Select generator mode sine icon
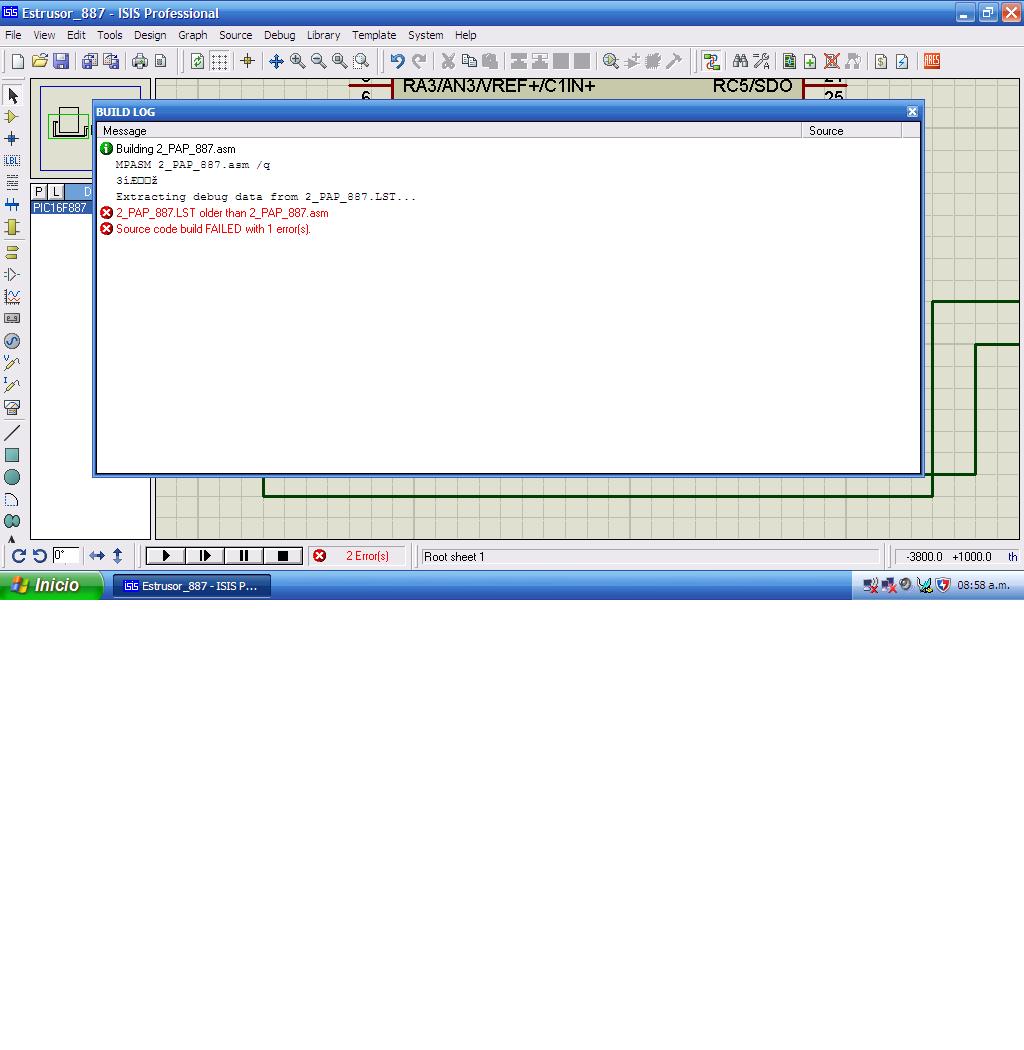 (12, 341)
